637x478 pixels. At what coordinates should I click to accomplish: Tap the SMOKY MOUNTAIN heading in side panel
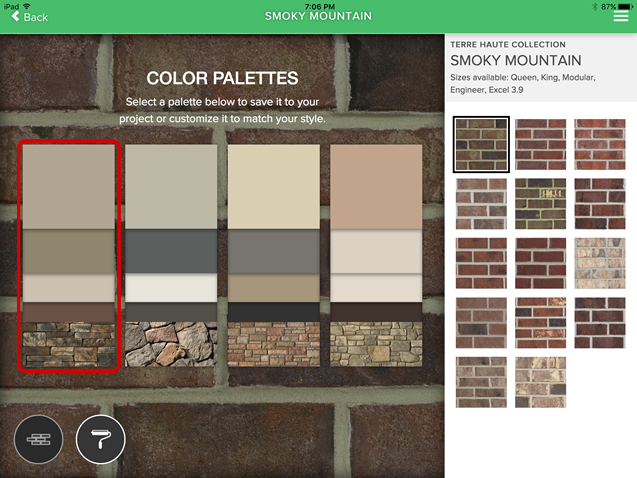click(516, 61)
